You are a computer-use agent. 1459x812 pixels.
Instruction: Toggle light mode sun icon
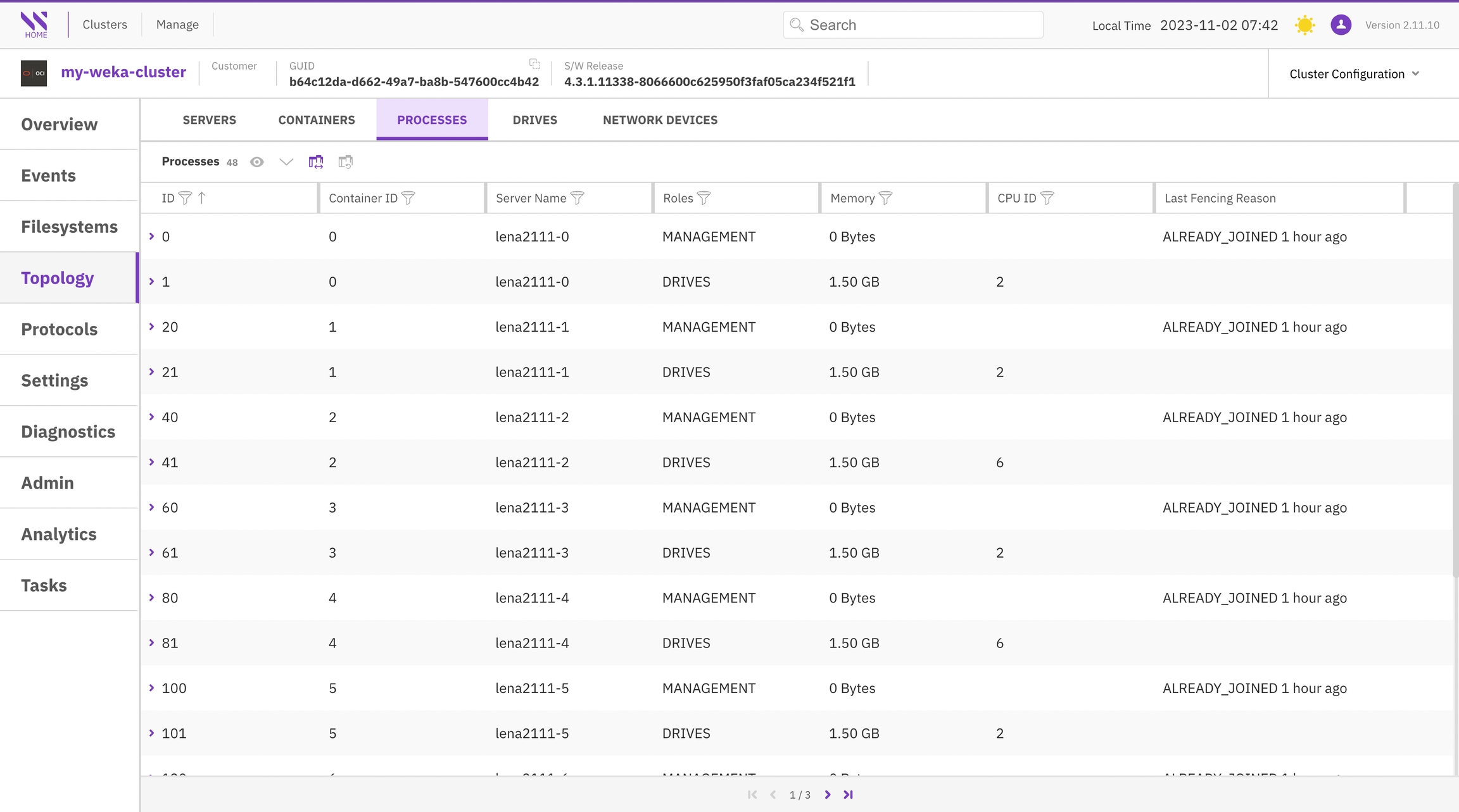click(1304, 25)
